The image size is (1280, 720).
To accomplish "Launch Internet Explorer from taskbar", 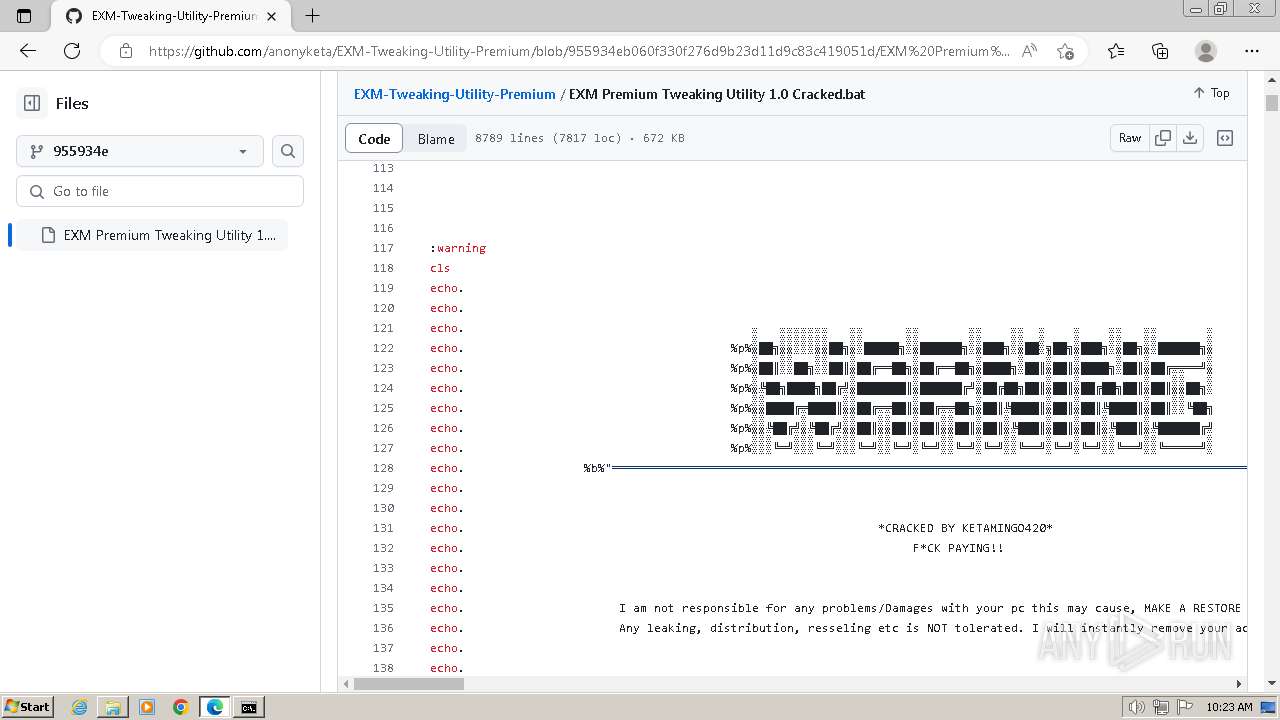I will (x=79, y=707).
